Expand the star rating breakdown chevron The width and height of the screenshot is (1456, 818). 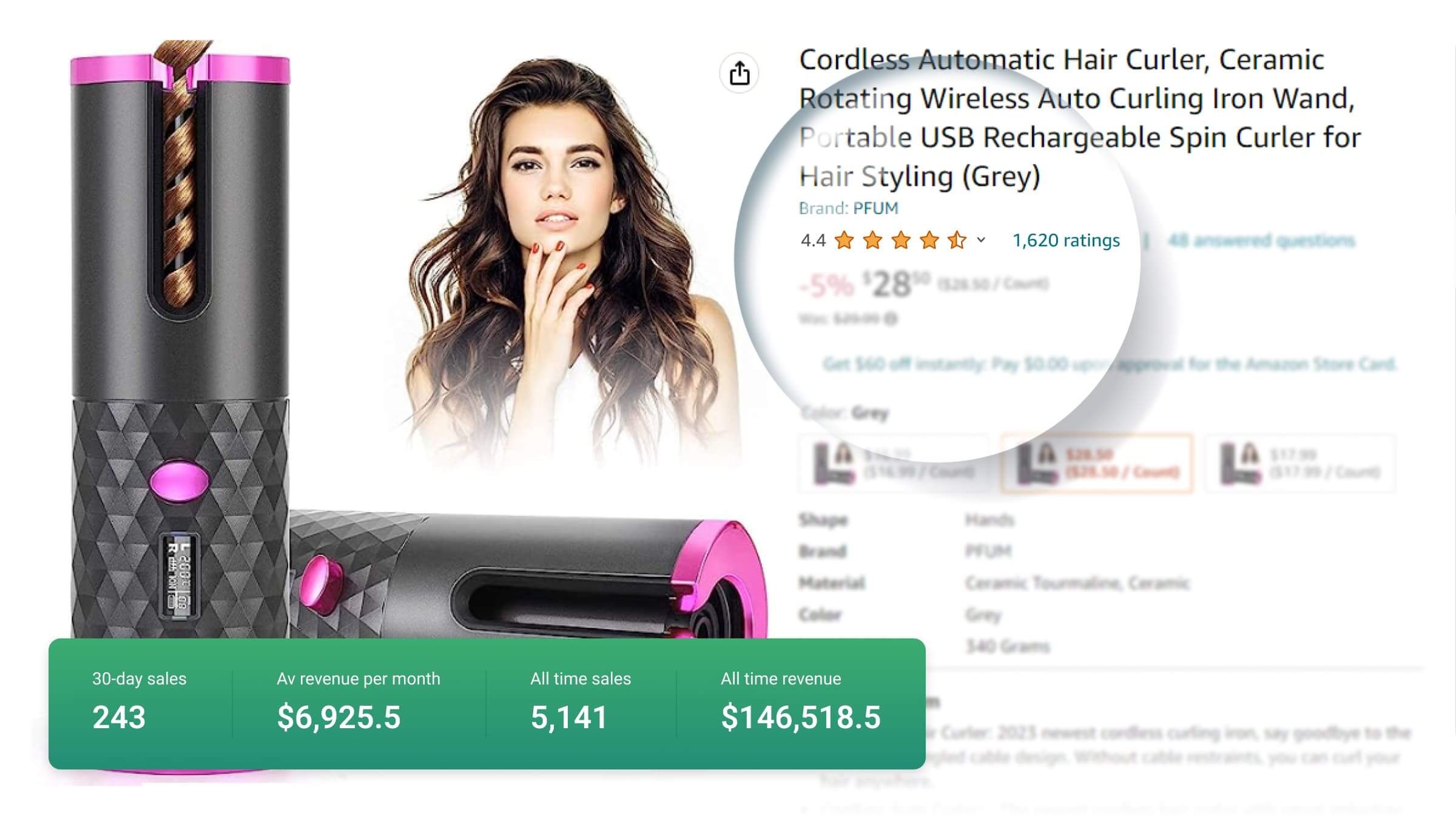pos(981,240)
